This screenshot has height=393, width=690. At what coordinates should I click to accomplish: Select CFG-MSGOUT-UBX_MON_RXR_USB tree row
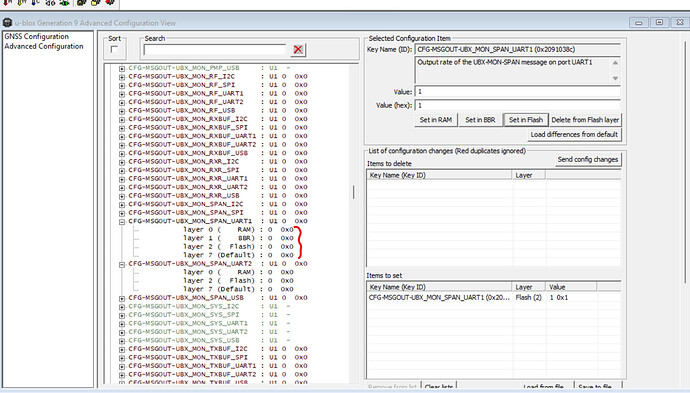point(218,196)
